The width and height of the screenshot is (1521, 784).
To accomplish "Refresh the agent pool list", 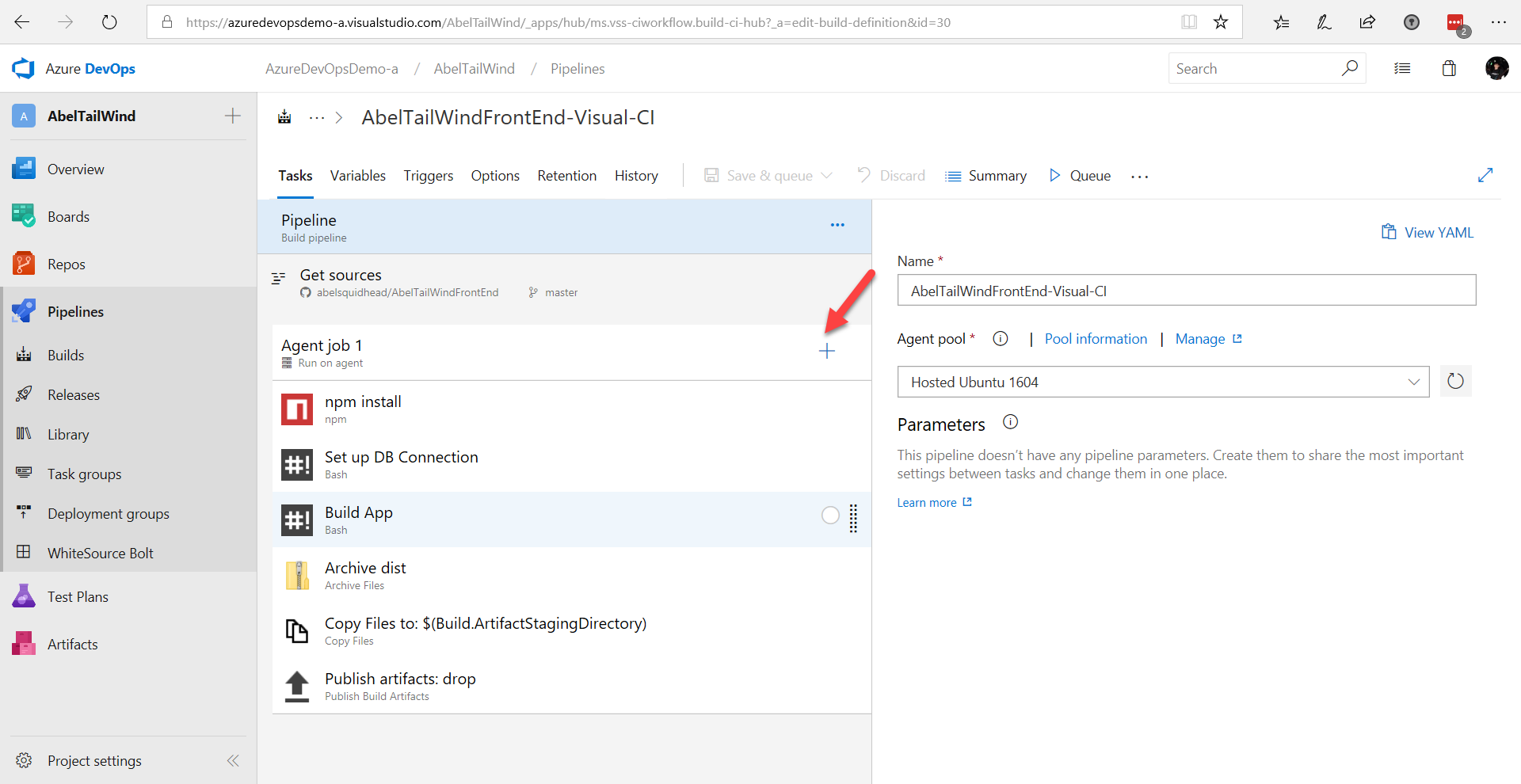I will [1455, 382].
